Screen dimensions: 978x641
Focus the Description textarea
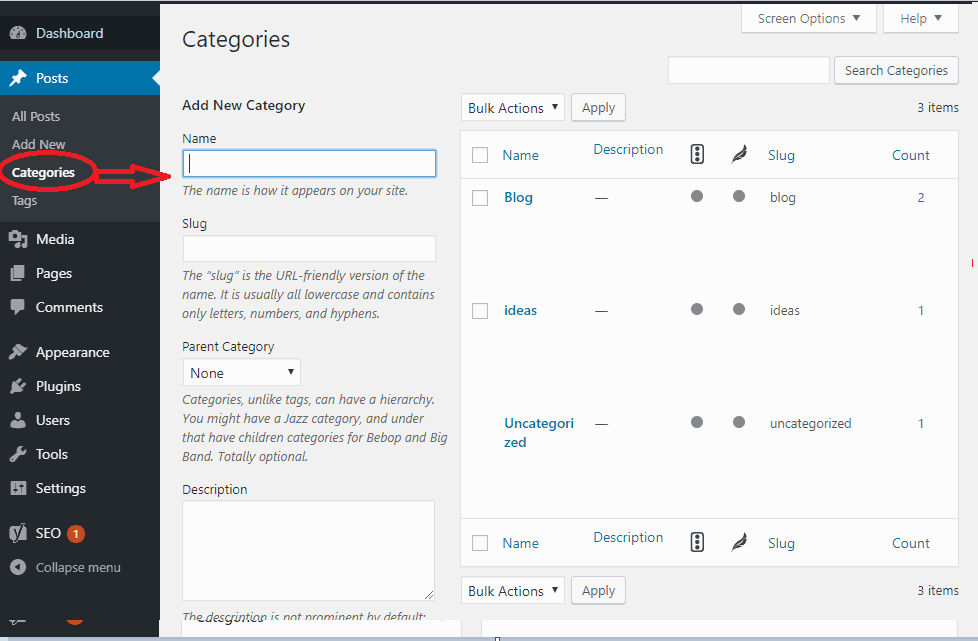[309, 551]
